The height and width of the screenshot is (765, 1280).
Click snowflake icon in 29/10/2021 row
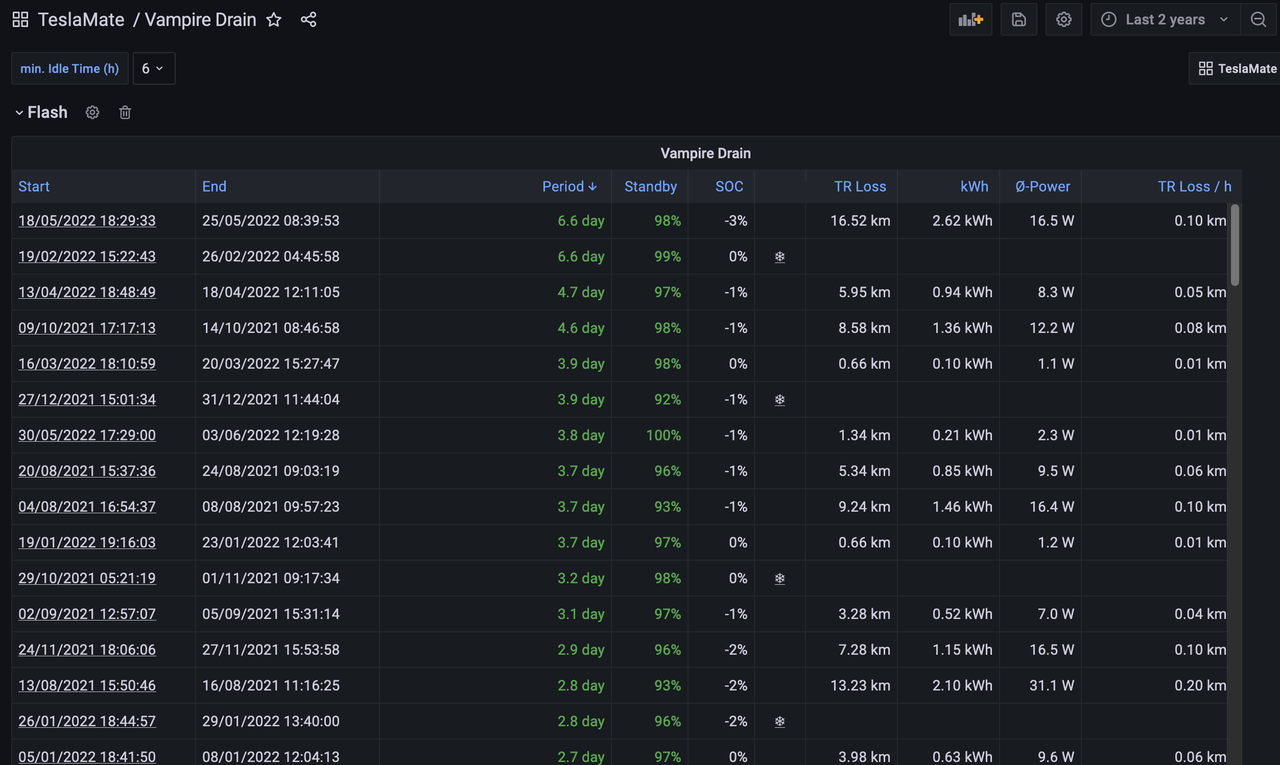coord(780,579)
